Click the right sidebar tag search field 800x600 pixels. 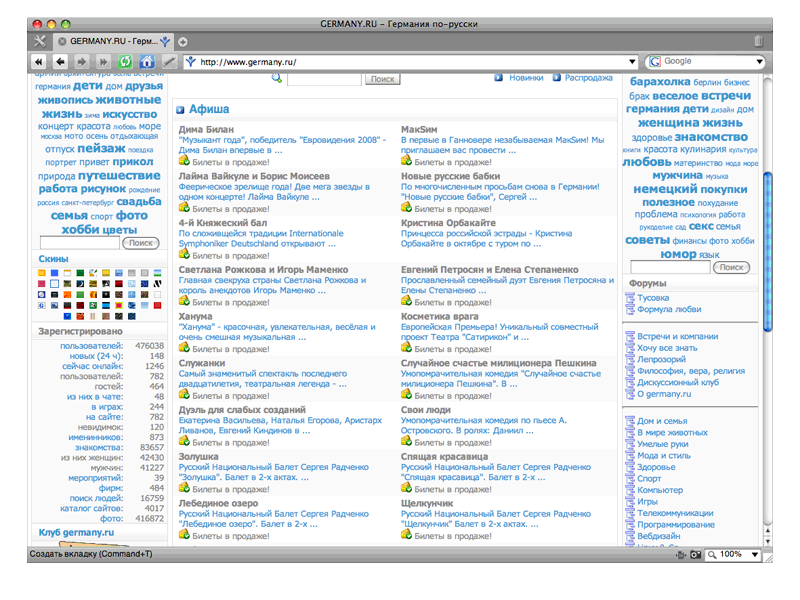coord(670,267)
